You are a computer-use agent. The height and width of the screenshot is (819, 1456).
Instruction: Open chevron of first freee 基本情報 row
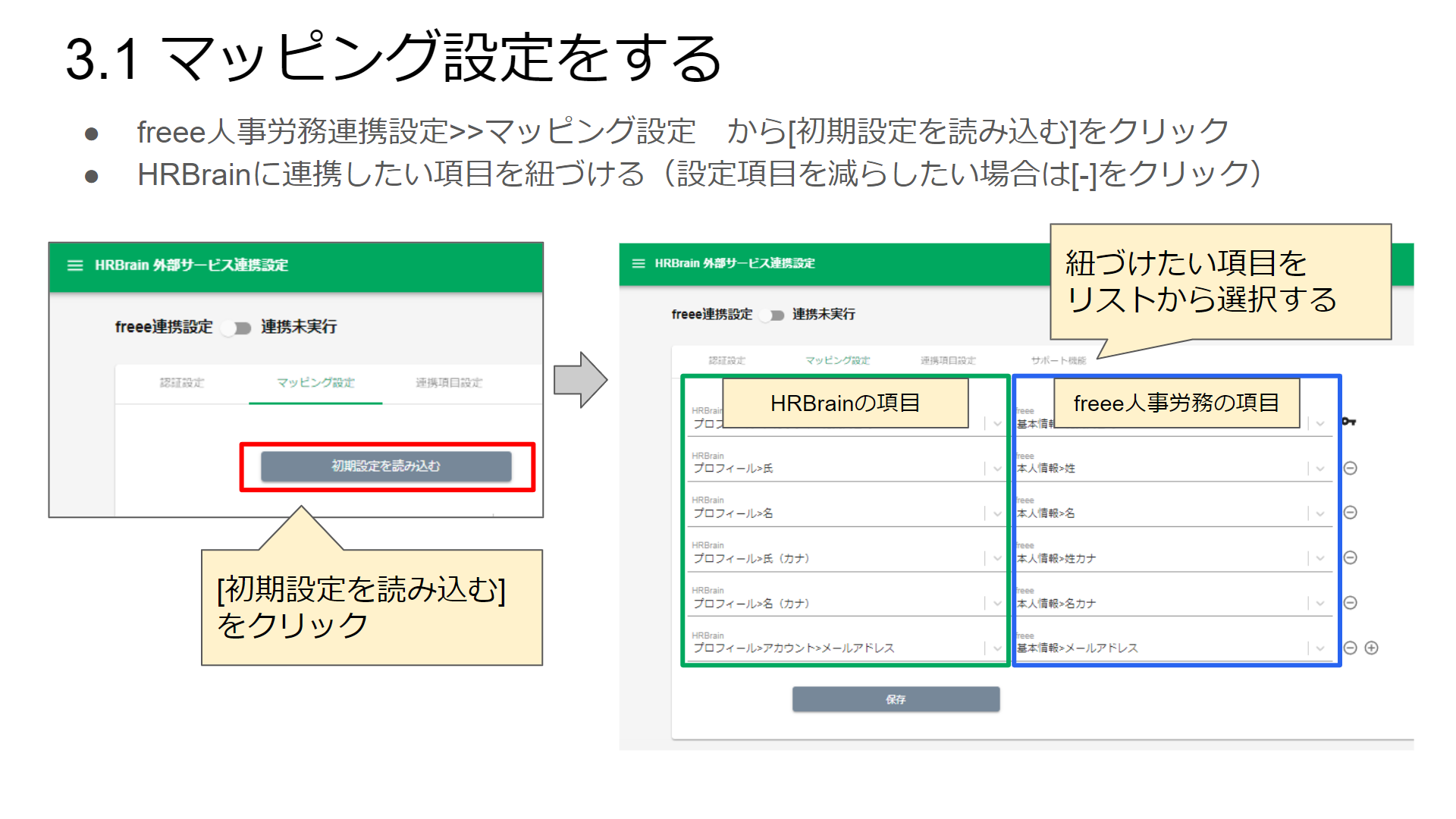(1320, 423)
